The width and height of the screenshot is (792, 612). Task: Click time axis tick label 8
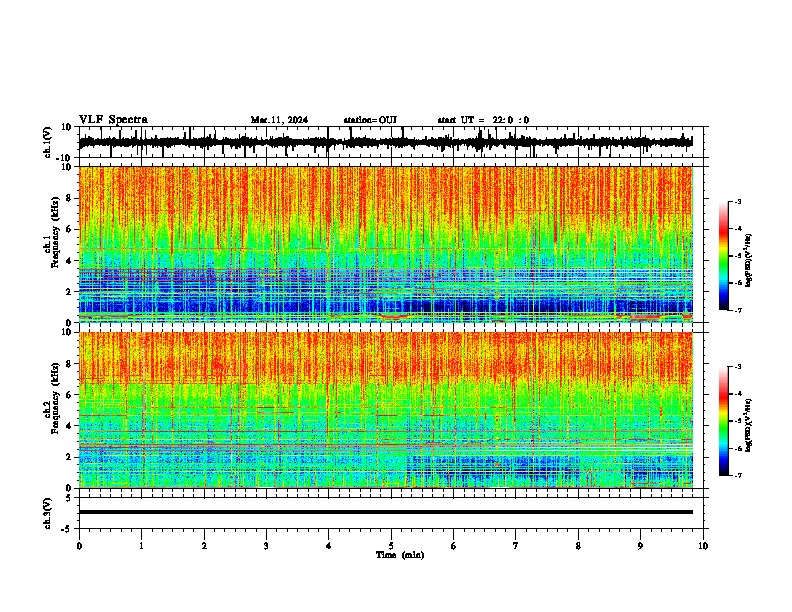click(578, 546)
